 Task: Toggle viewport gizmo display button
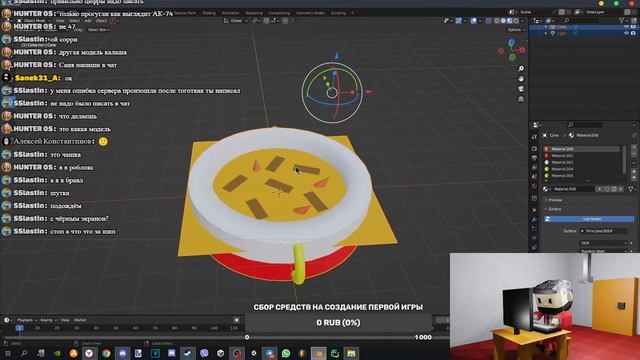pyautogui.click(x=459, y=20)
